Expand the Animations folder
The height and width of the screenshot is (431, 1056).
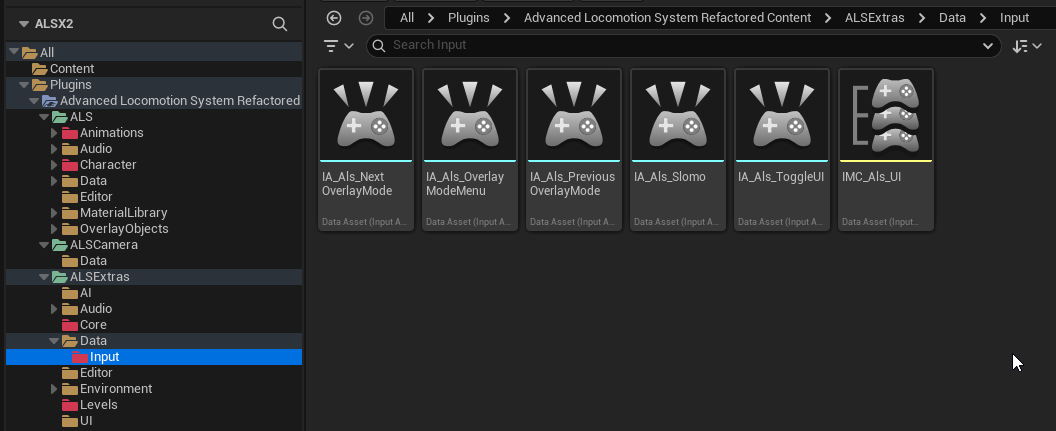[55, 133]
